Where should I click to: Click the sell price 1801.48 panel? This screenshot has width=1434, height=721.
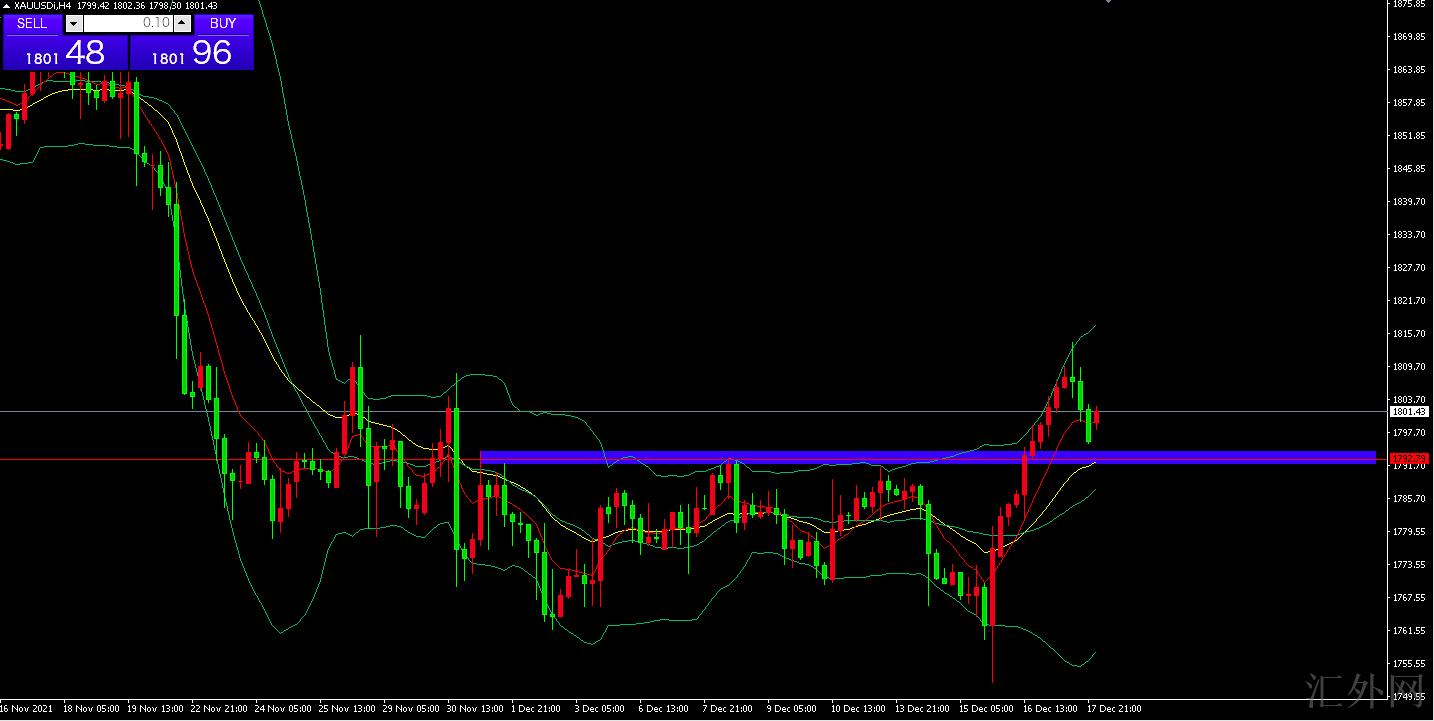65,54
